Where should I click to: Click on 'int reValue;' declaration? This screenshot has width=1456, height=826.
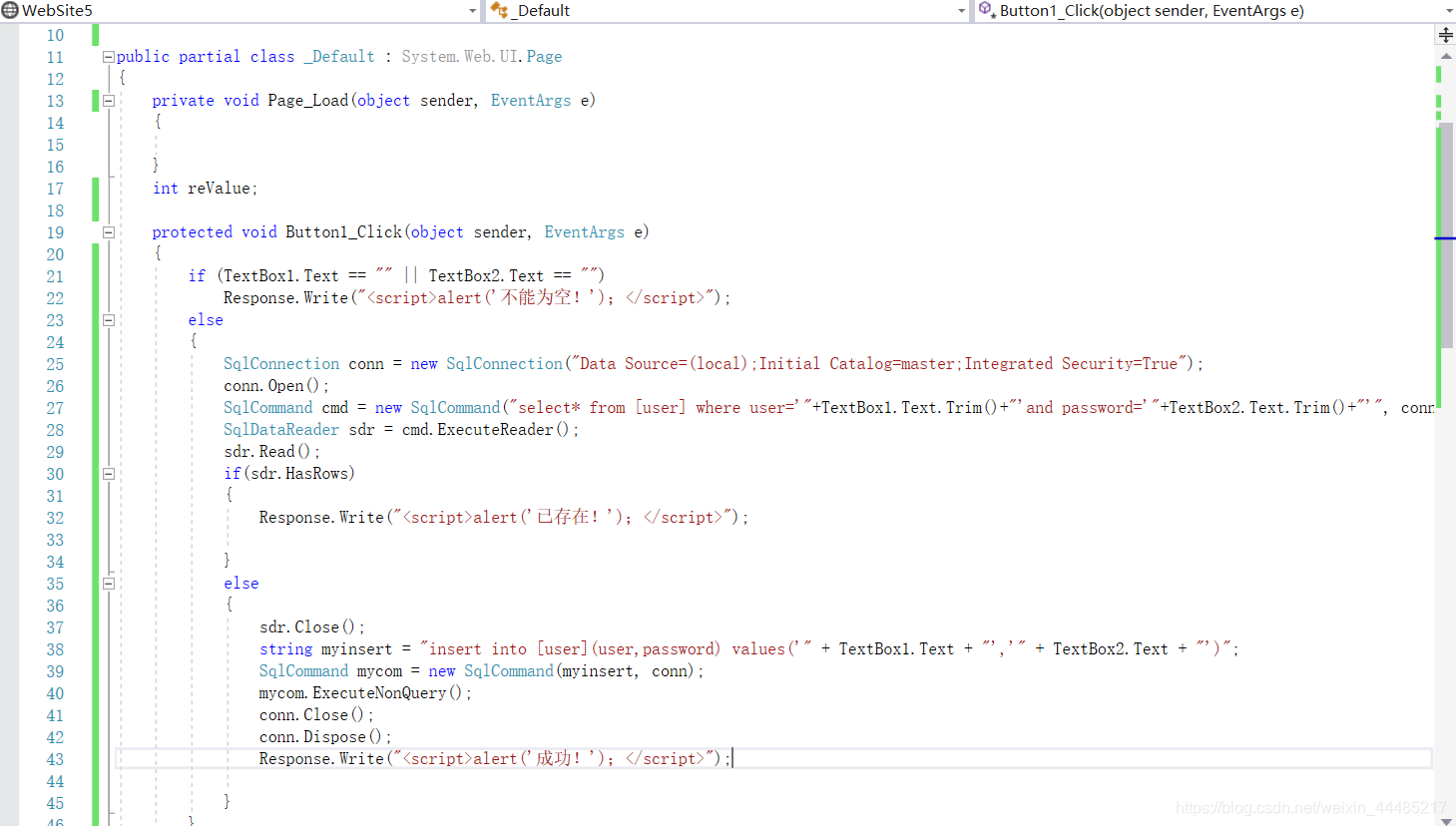point(205,189)
